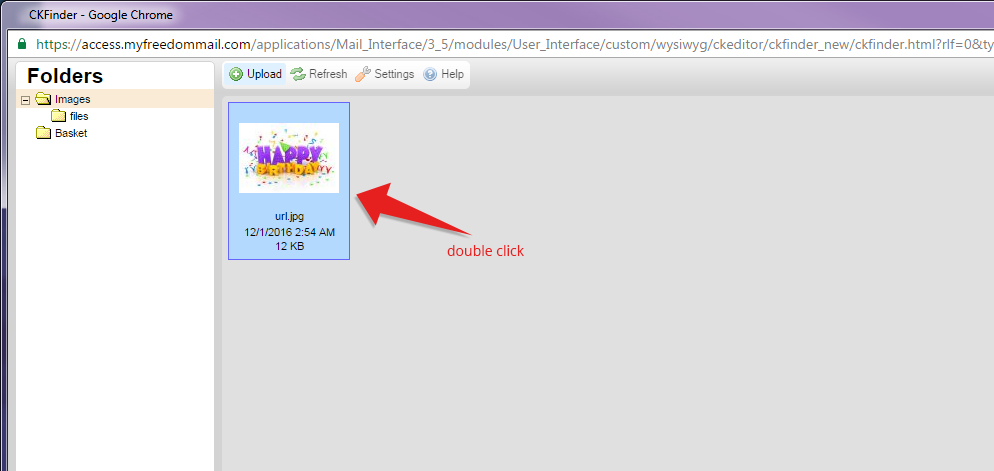Select the Happy Birthday image thumbnail

pos(289,158)
